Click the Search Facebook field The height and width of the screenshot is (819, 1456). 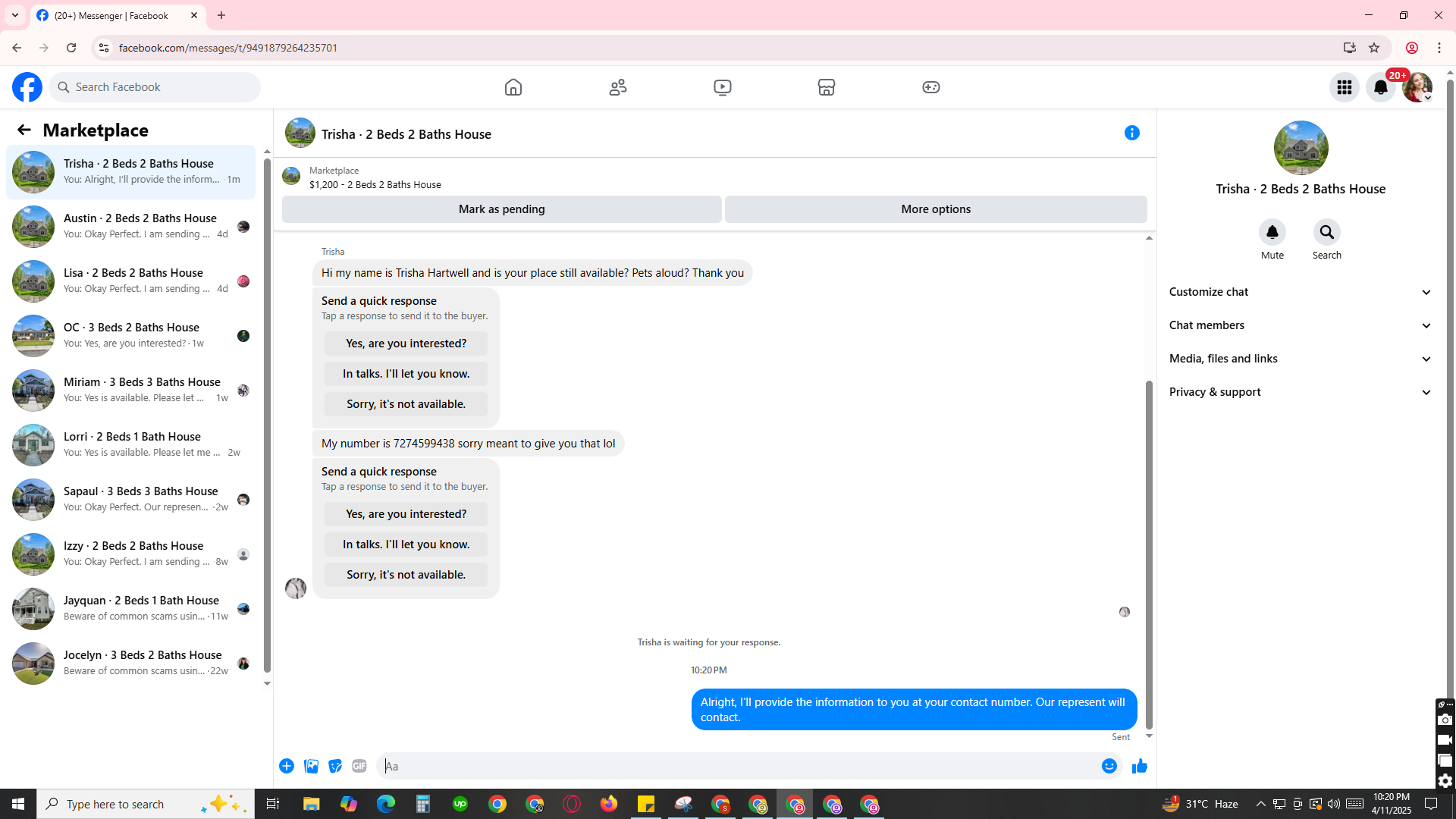click(155, 87)
